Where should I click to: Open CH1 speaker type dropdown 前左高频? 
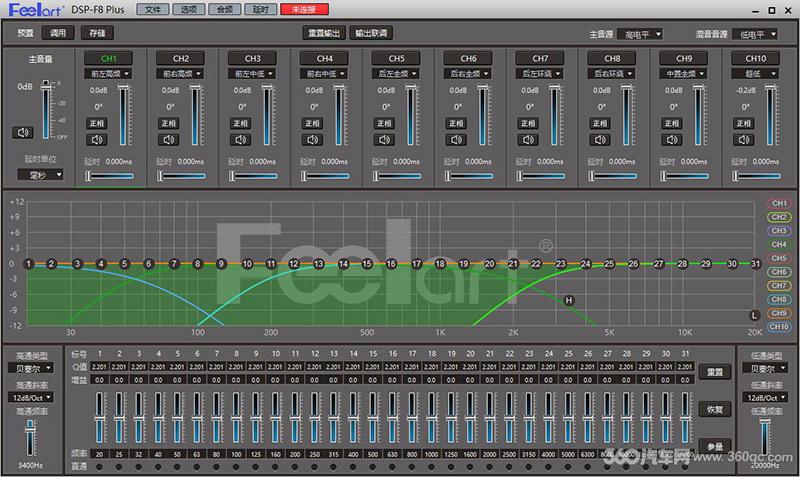109,74
